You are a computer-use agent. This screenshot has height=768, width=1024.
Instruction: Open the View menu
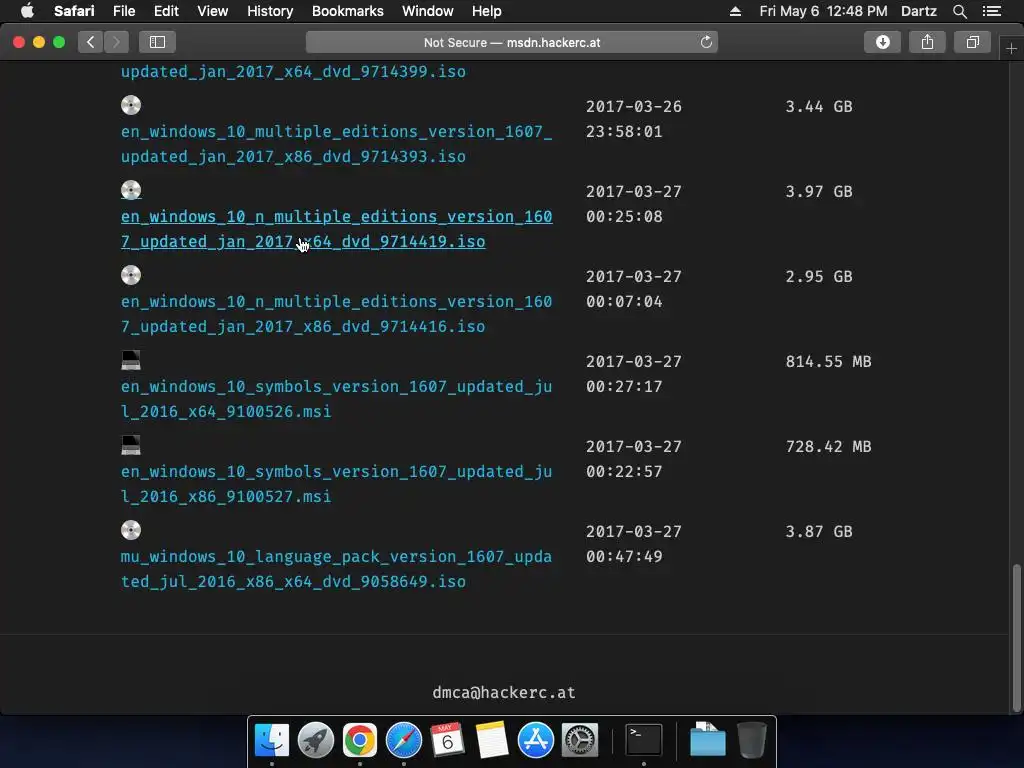coord(212,11)
